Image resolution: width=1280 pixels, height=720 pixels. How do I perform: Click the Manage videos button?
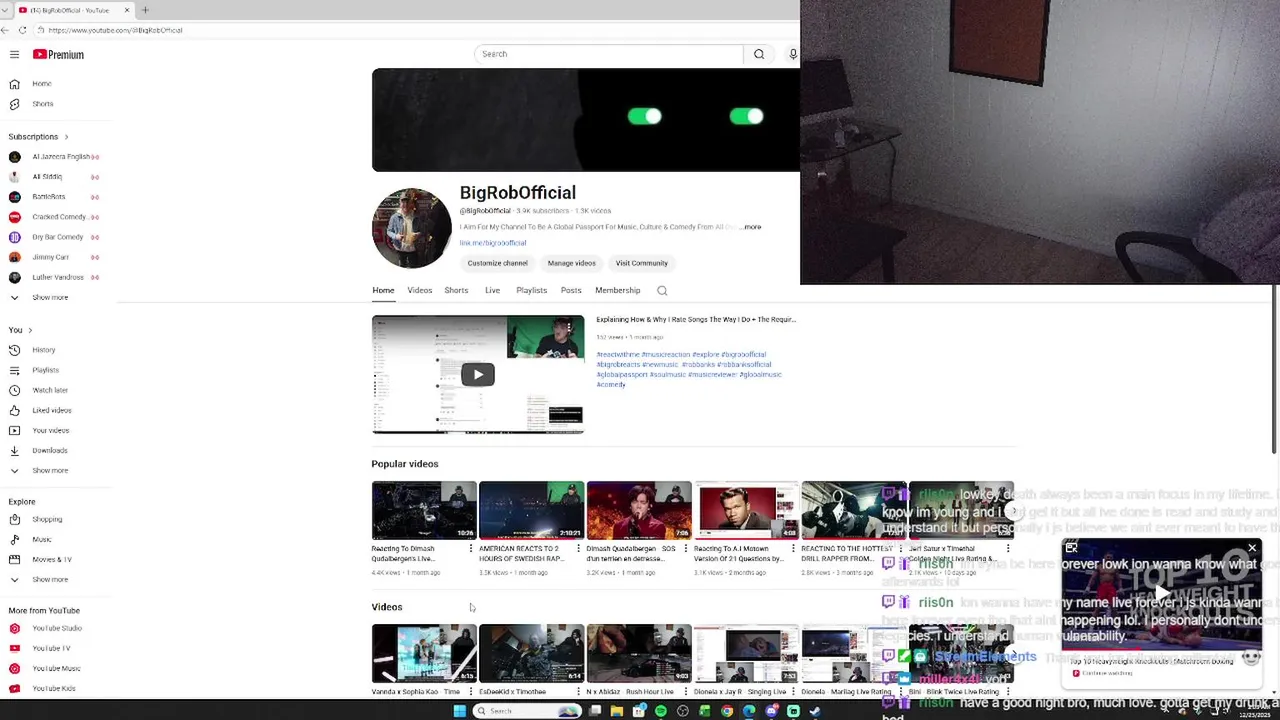click(572, 263)
